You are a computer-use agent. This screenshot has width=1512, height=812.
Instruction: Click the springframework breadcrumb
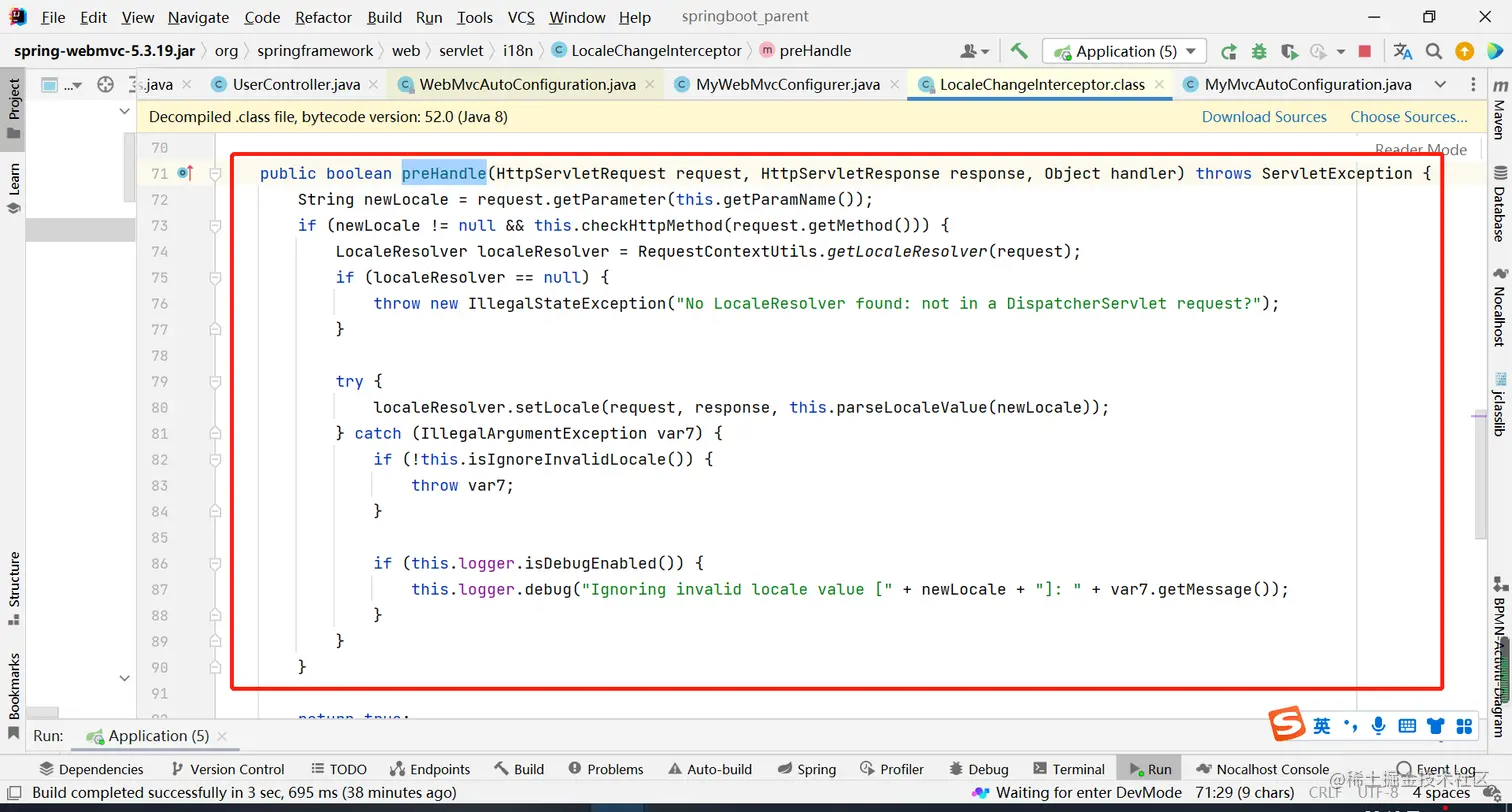(315, 51)
